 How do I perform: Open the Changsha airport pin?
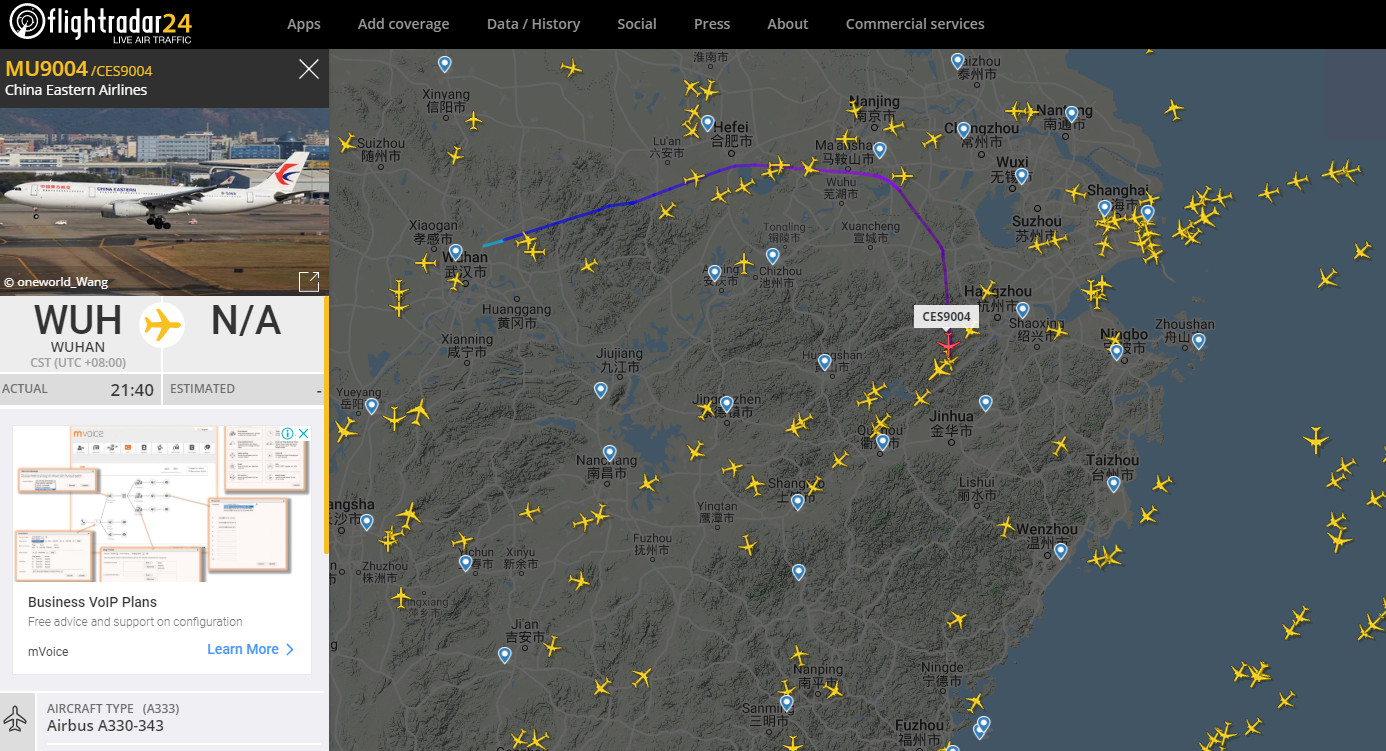coord(366,522)
